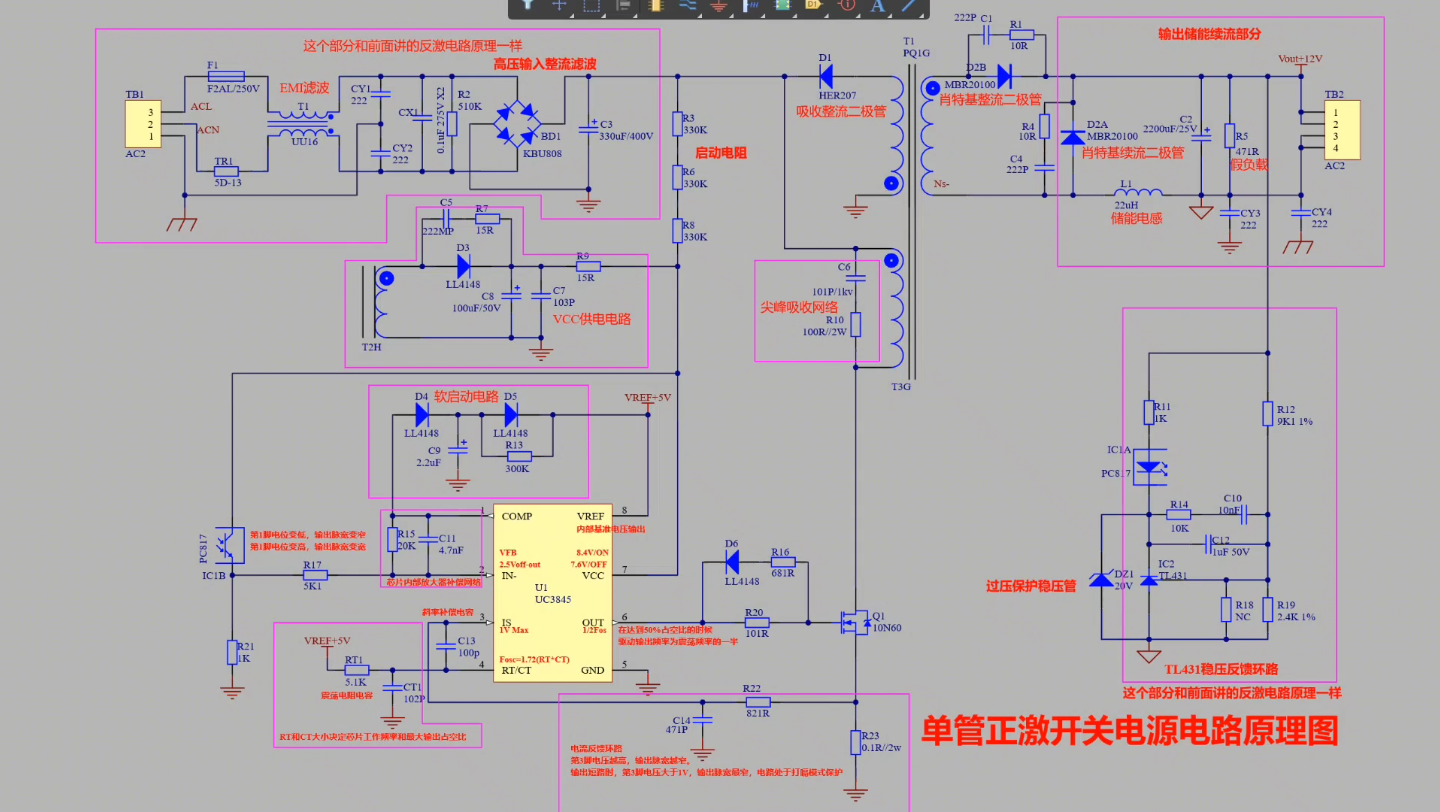Click the 肖特基整流二极管 annotation
1440x812 pixels.
click(990, 99)
